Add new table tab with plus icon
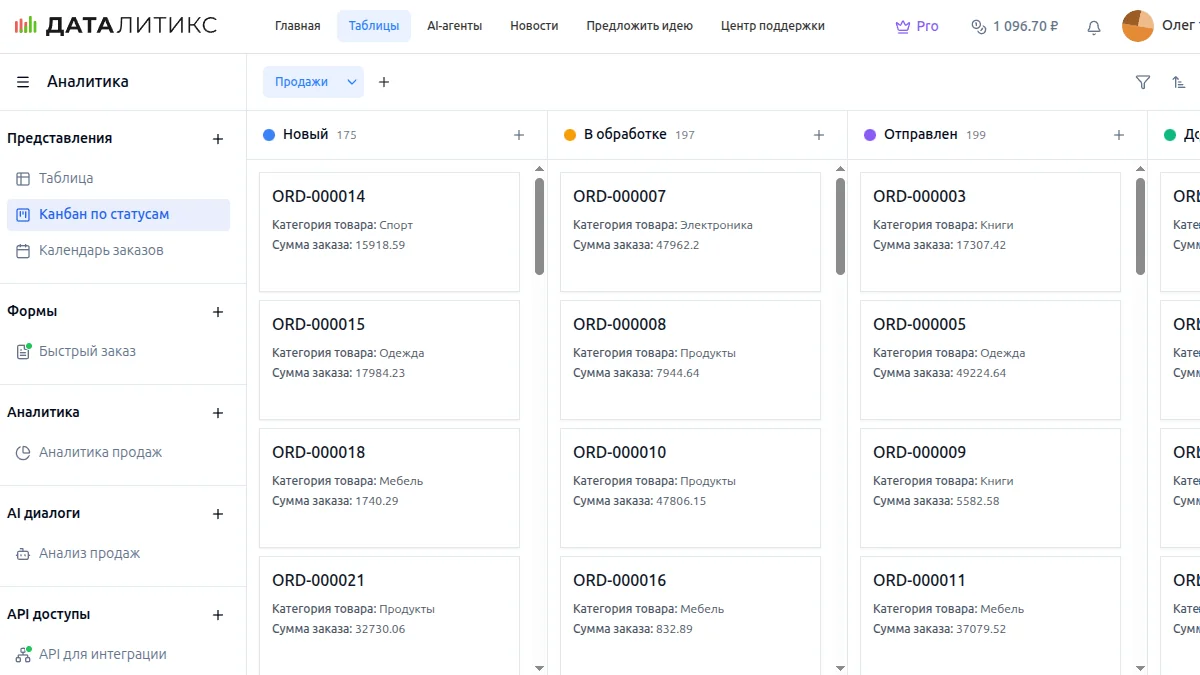This screenshot has height=675, width=1200. tap(384, 82)
